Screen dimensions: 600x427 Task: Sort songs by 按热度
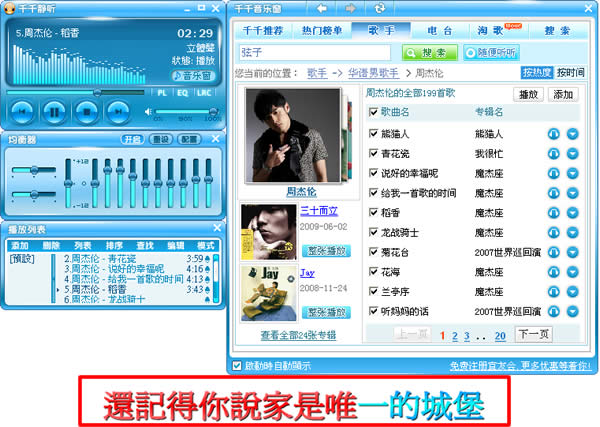click(537, 72)
